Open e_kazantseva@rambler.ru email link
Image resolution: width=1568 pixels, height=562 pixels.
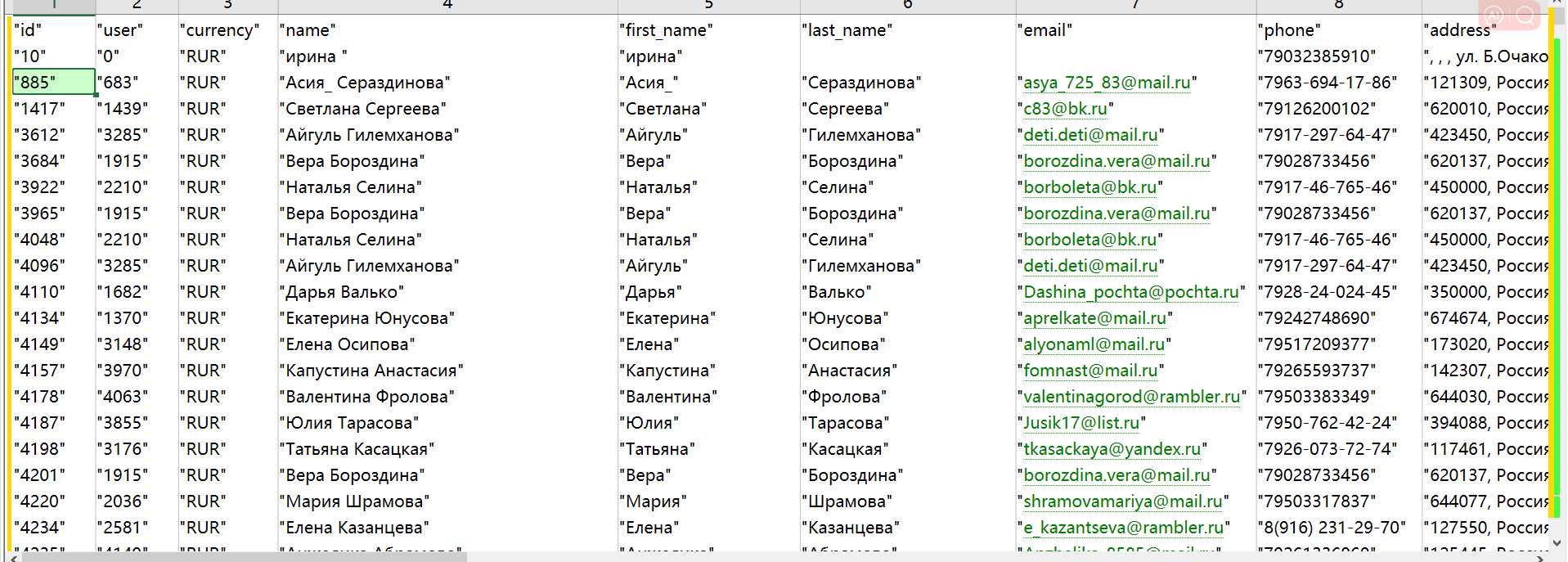point(1123,528)
